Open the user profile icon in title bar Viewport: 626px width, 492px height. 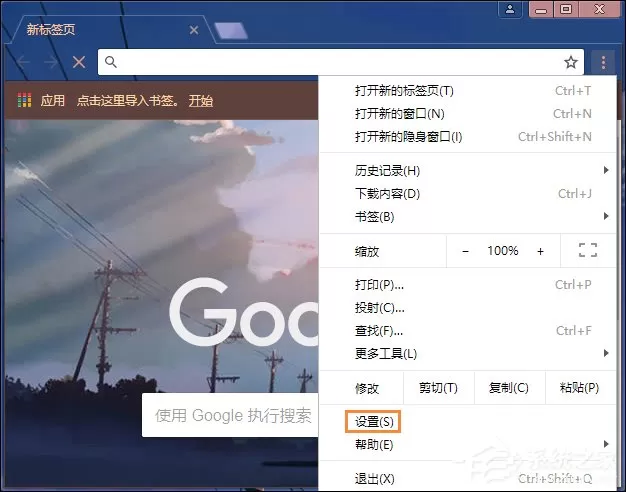coord(510,9)
